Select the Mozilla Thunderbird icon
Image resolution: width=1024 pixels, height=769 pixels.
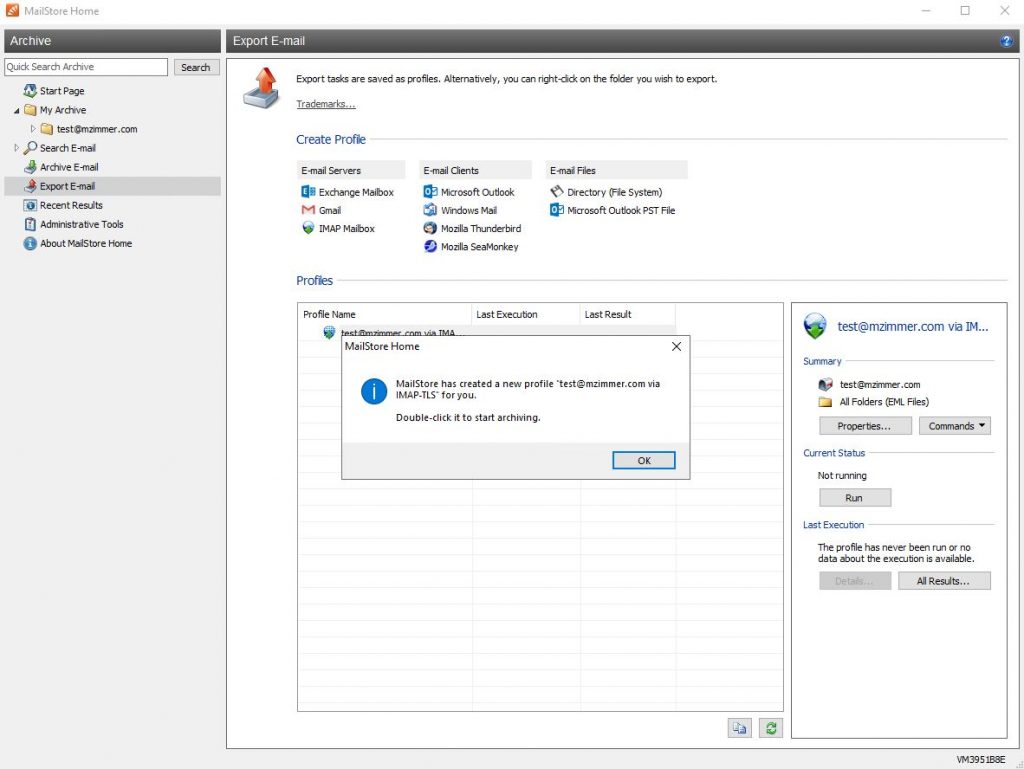coord(430,229)
